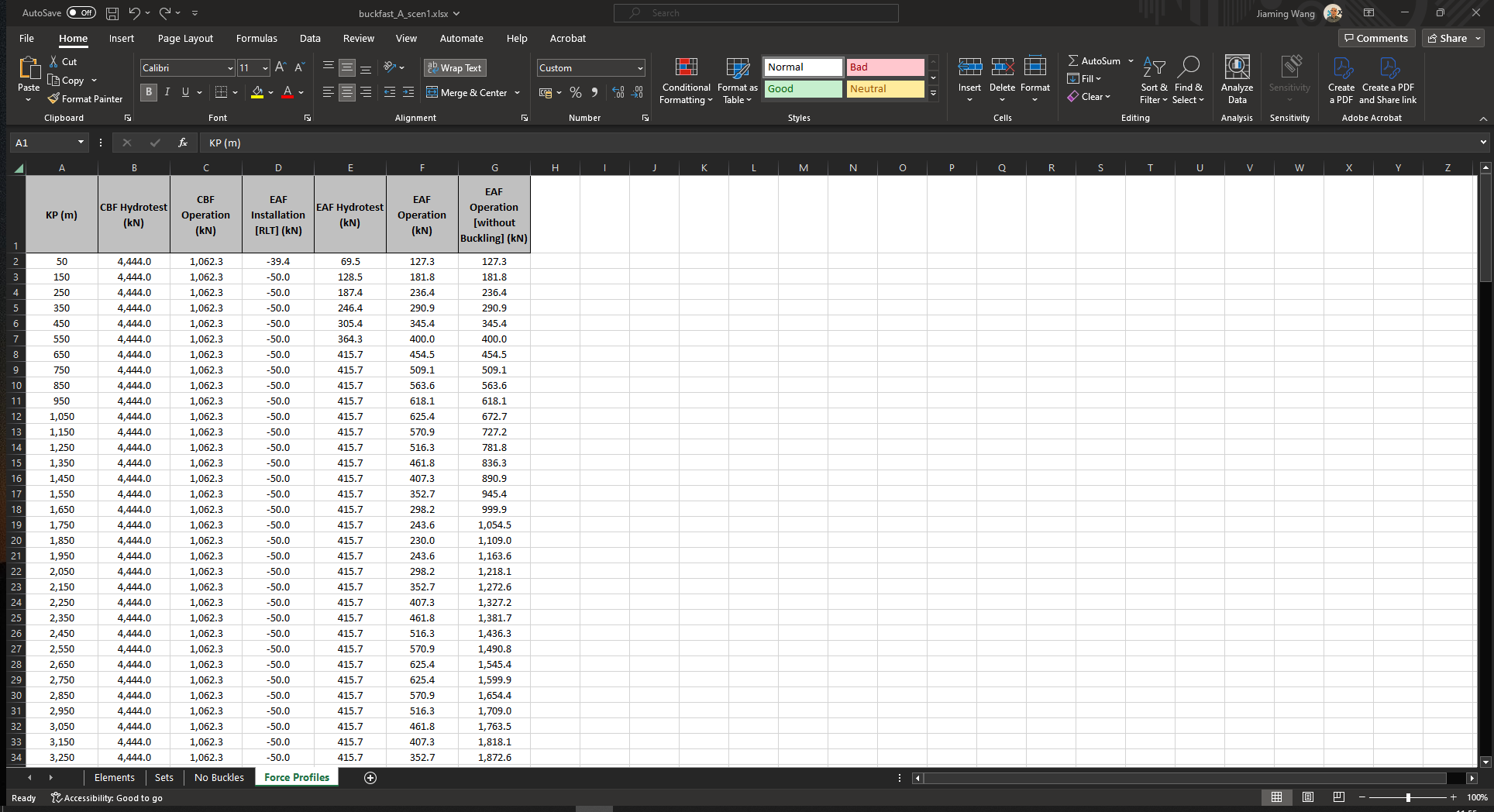Click the Analyze Data icon

(x=1237, y=77)
